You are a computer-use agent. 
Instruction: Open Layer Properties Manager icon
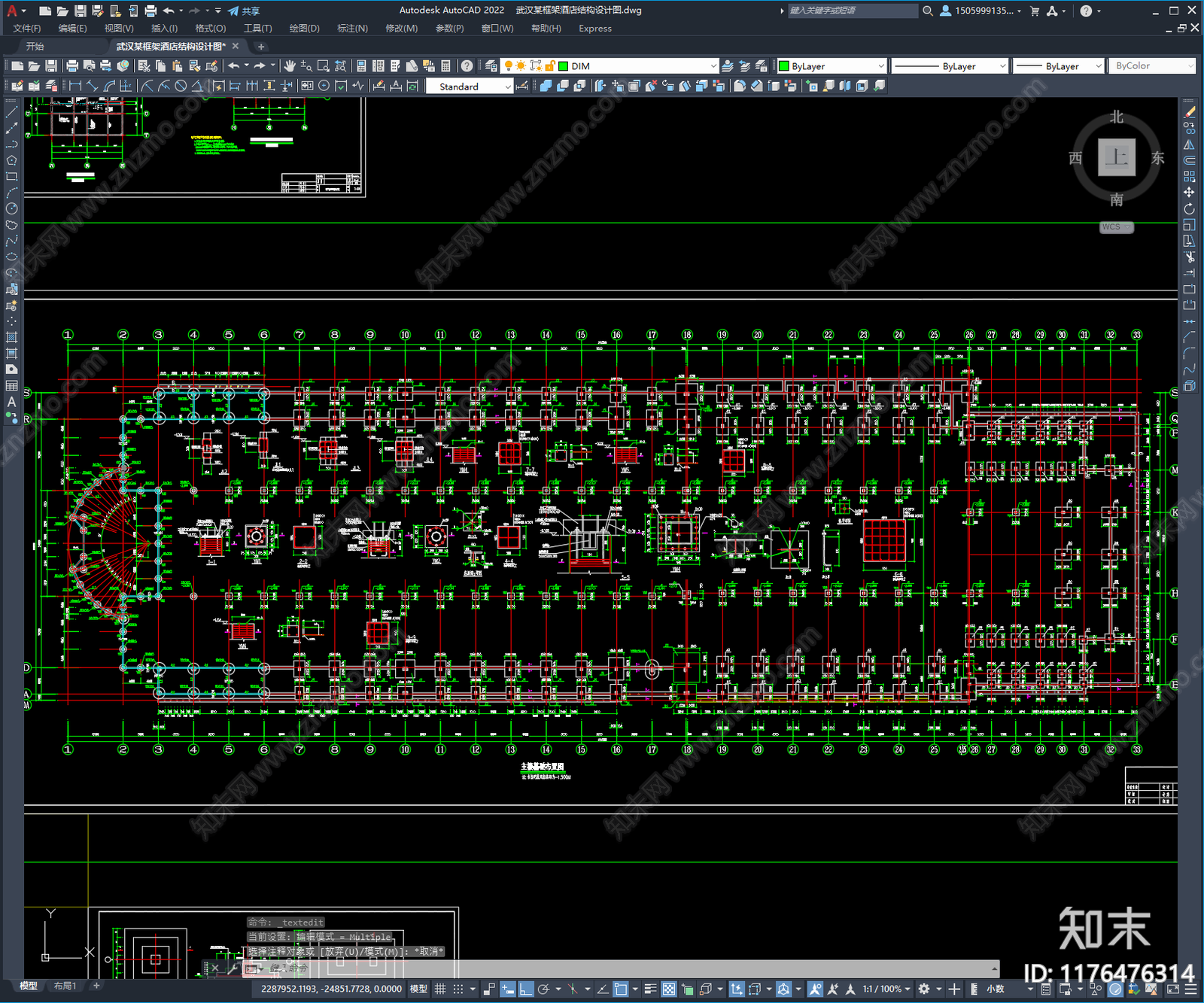pos(491,66)
